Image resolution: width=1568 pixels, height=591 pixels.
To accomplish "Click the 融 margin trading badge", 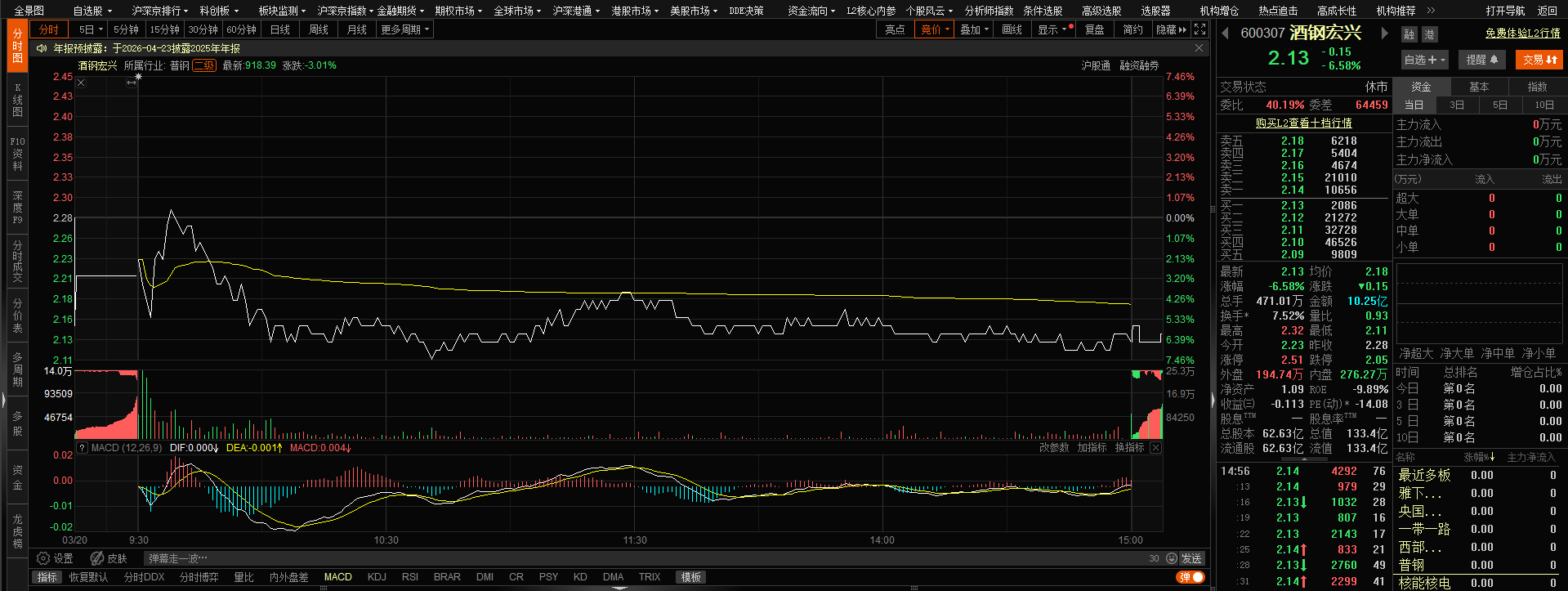I will pos(1409,34).
